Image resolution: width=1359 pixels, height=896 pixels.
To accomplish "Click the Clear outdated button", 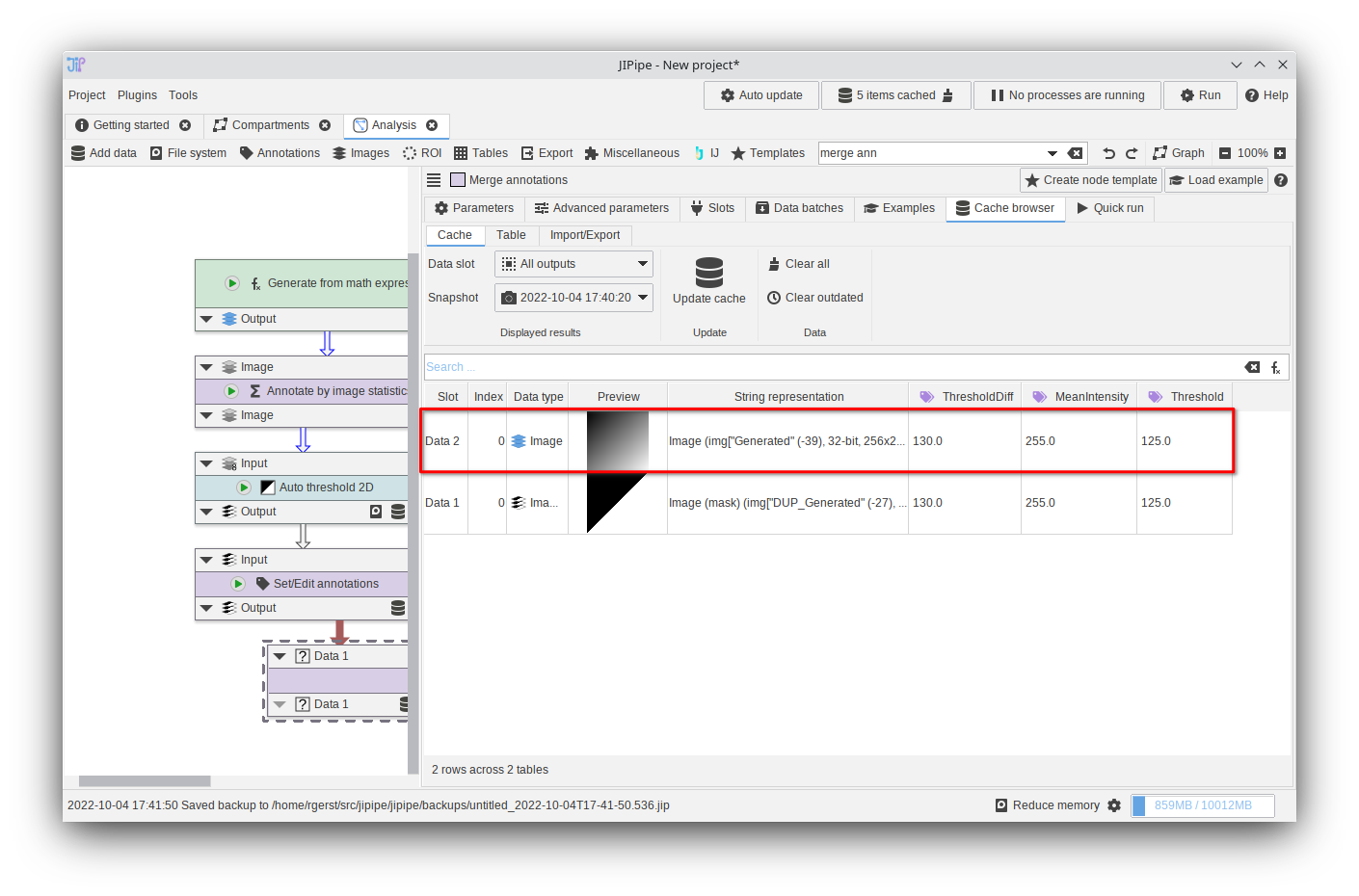I will pos(815,298).
